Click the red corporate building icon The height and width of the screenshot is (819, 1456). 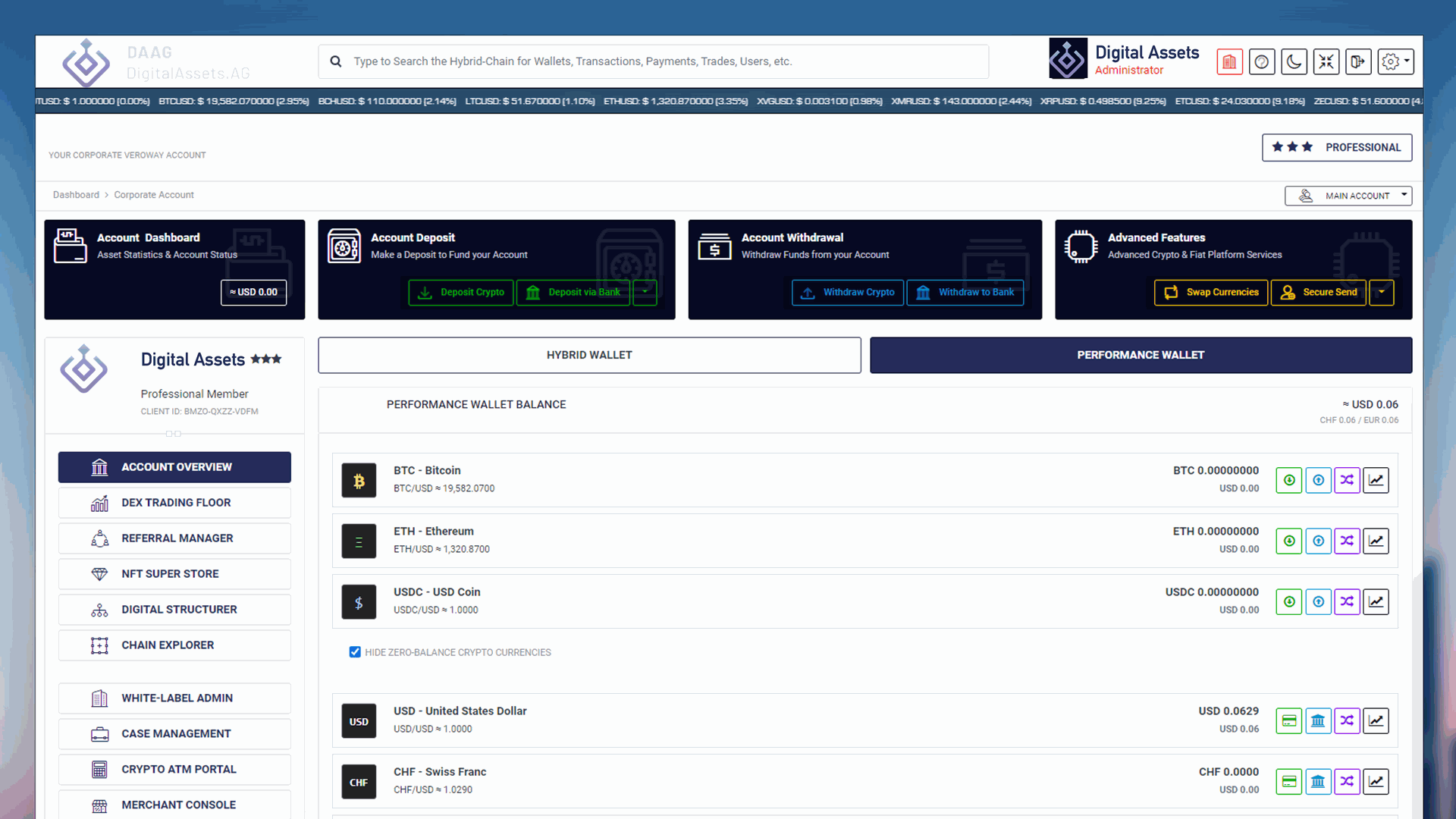coord(1229,61)
